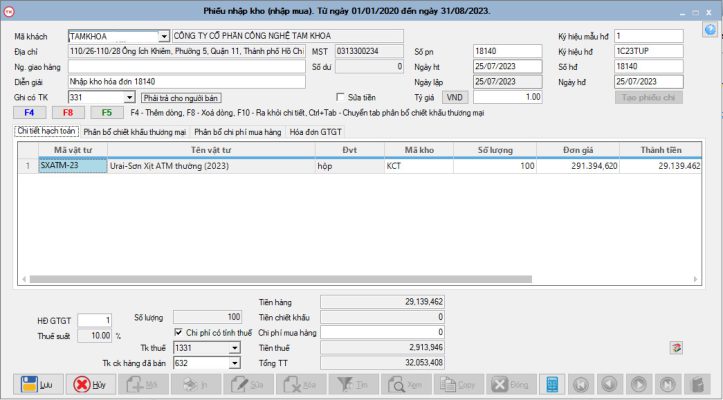Cancel editing with the Hủy button
This screenshot has width=723, height=400.
point(91,384)
